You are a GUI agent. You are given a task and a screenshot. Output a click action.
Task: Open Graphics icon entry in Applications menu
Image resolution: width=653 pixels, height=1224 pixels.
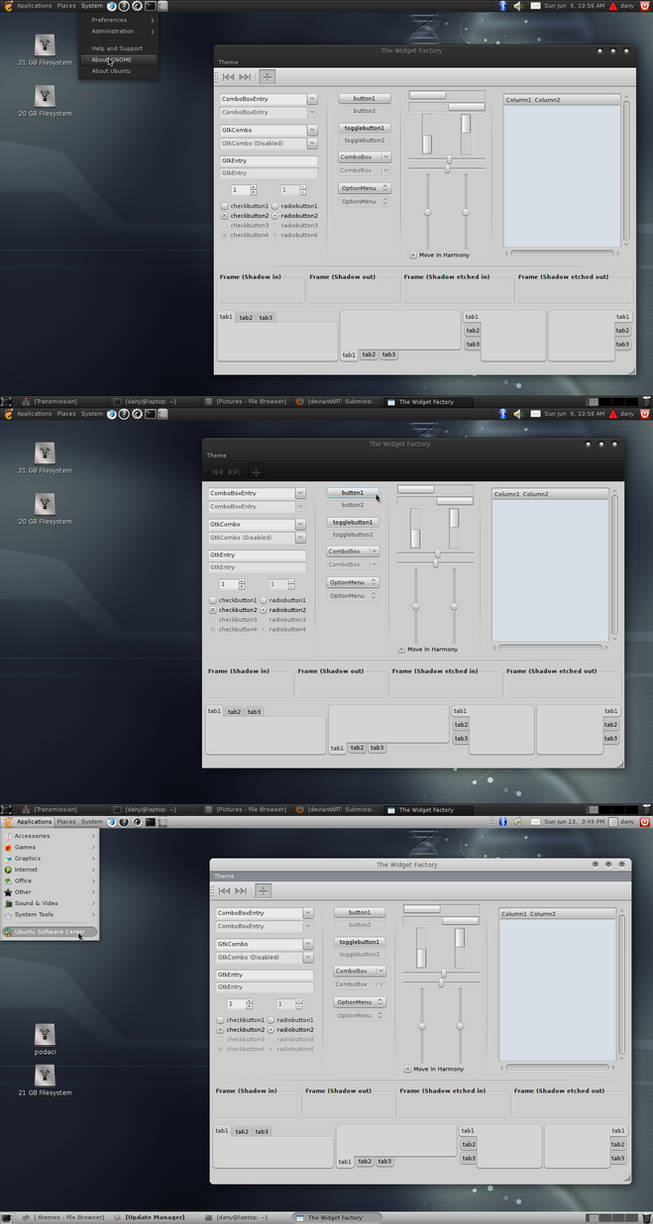[50, 858]
